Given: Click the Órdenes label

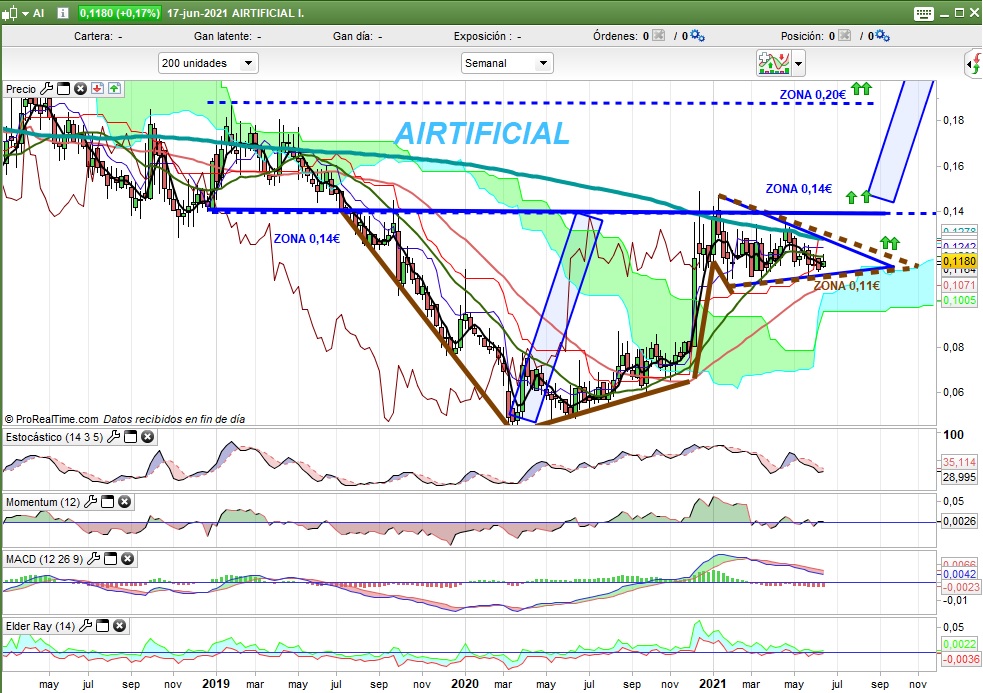Looking at the screenshot, I should pyautogui.click(x=616, y=36).
